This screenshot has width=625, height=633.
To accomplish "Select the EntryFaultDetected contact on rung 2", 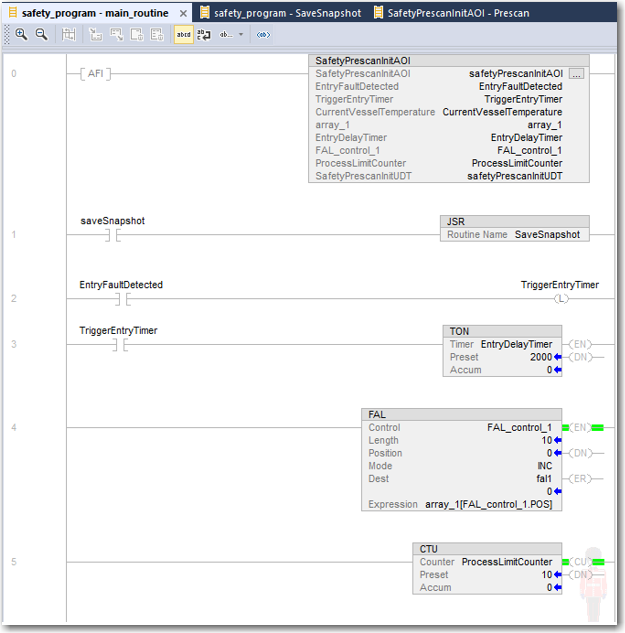I will click(x=122, y=299).
